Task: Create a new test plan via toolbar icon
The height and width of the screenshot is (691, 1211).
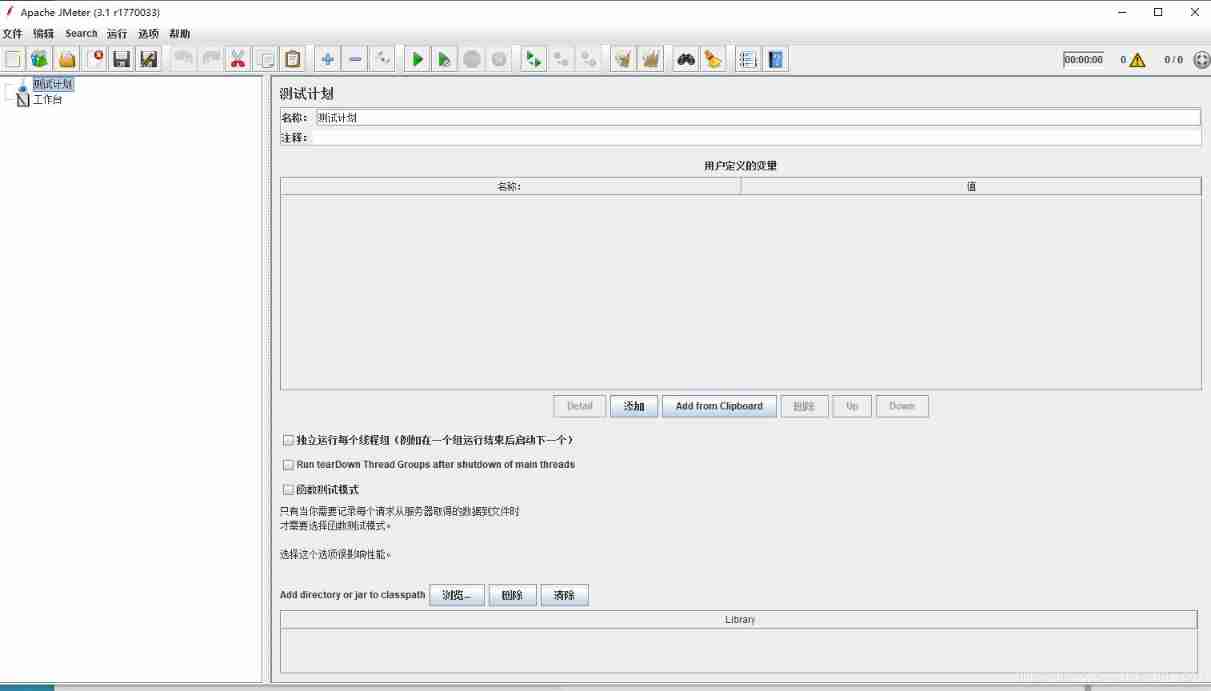Action: click(x=13, y=59)
